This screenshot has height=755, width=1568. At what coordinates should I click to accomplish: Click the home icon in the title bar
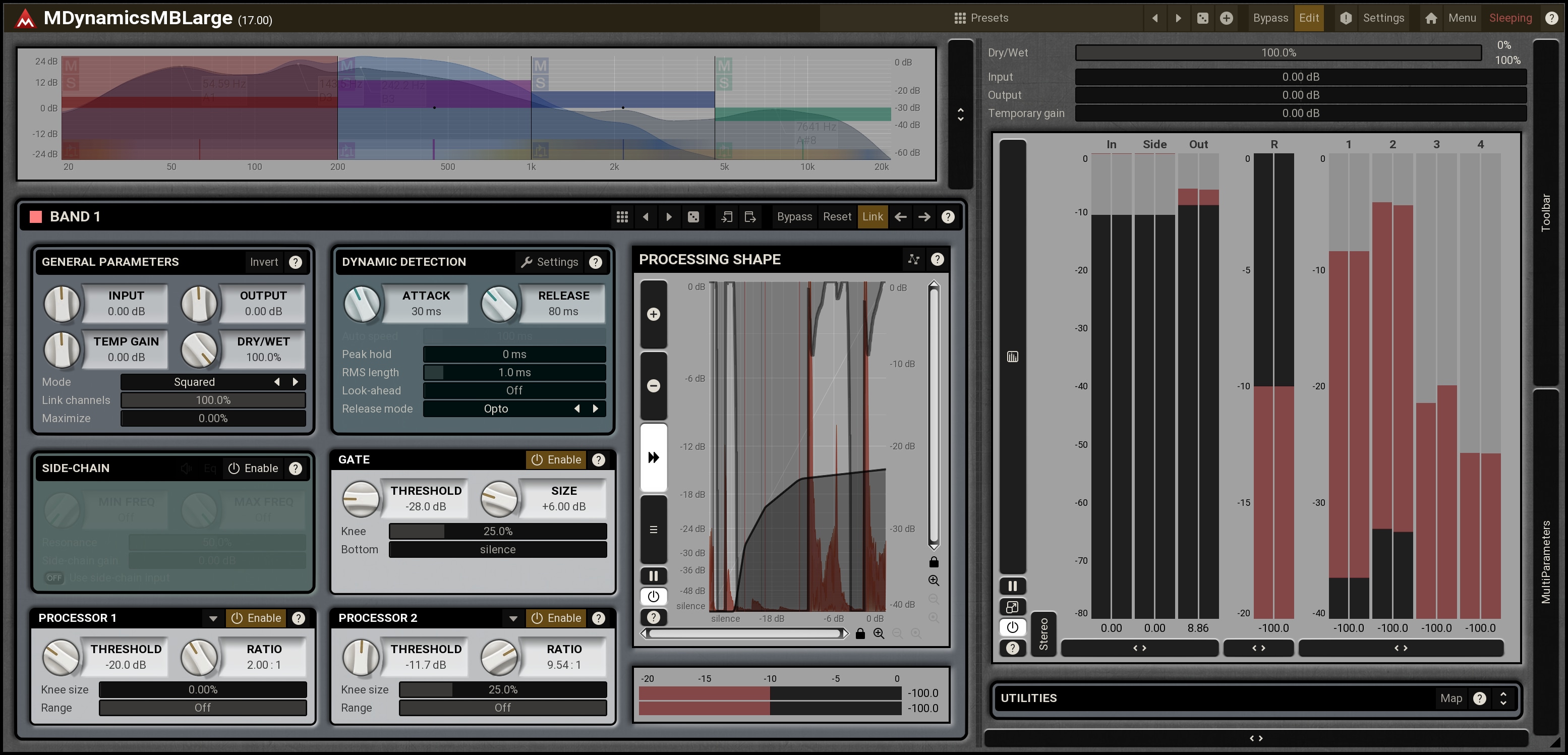point(1431,18)
